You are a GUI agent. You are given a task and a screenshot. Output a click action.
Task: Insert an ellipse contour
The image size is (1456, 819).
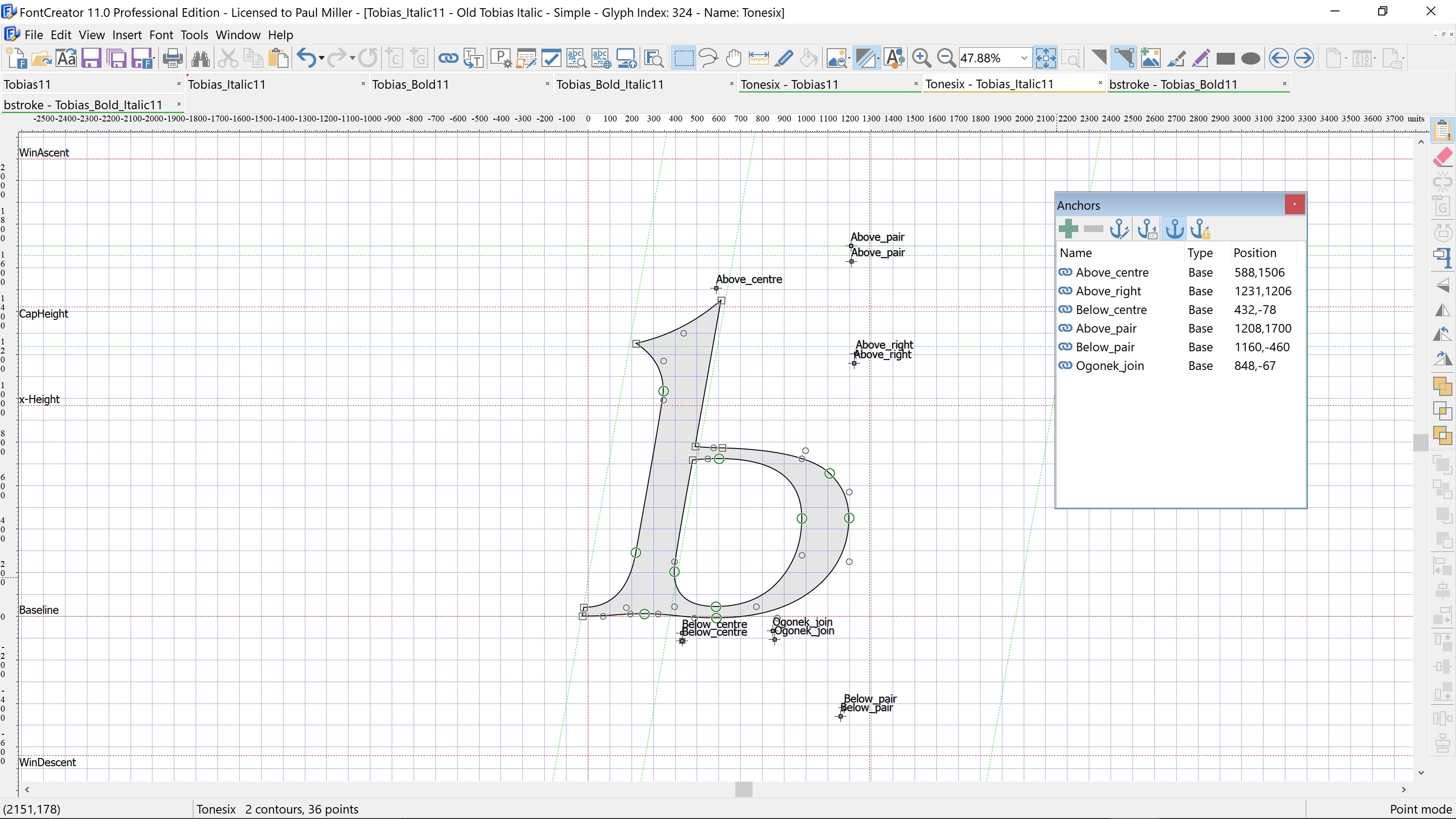[x=1250, y=58]
